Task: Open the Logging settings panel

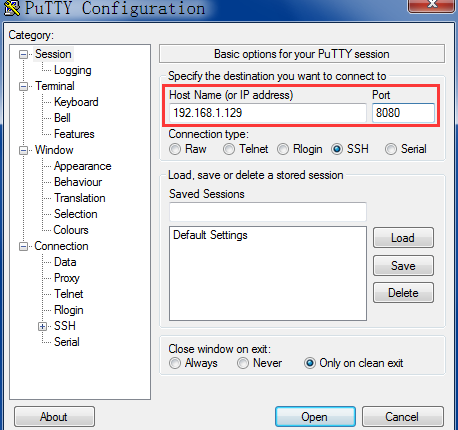Action: [73, 70]
